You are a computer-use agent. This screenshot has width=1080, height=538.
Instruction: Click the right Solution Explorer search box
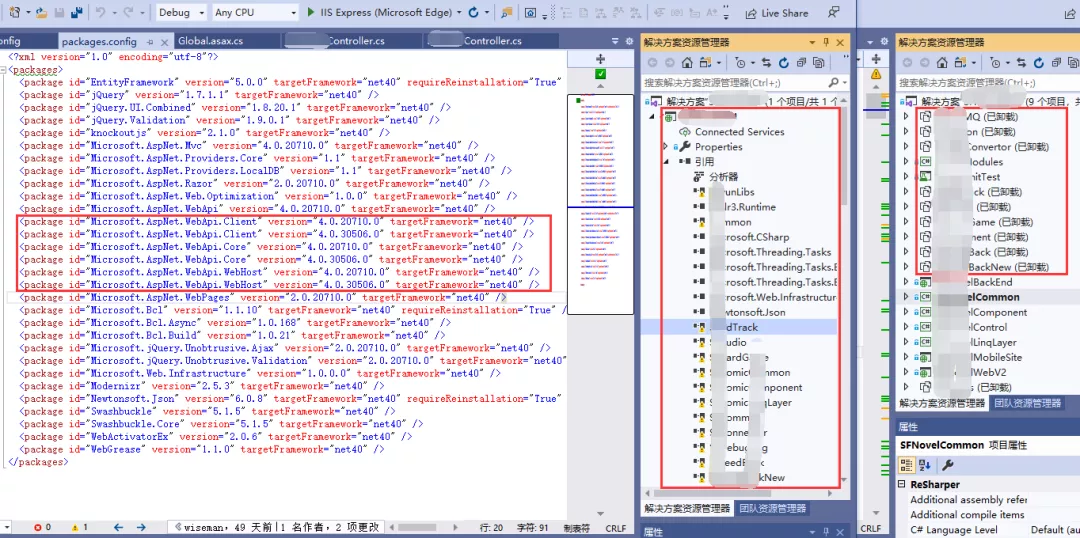(988, 83)
